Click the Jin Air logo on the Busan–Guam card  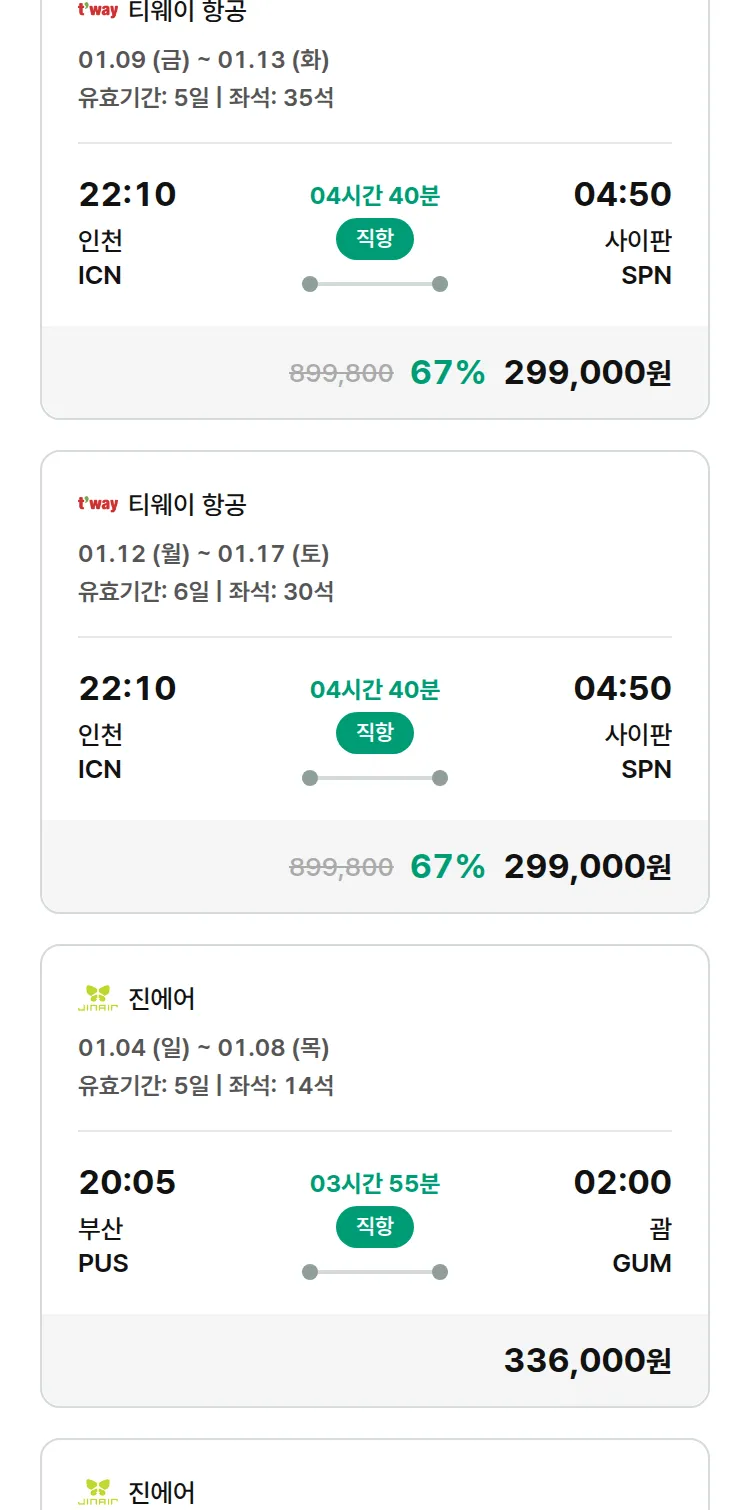click(98, 998)
